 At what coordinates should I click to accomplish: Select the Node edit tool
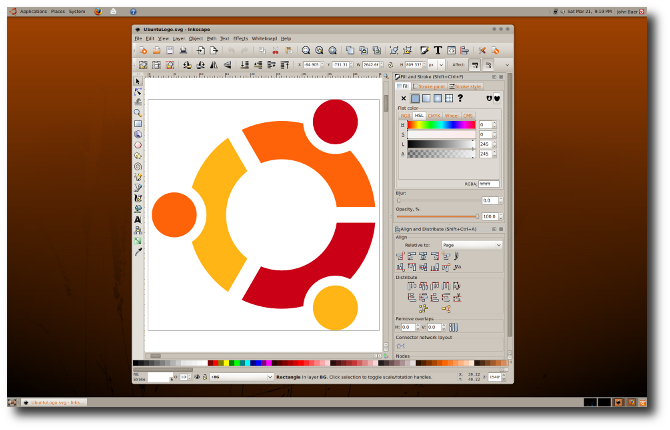click(x=138, y=92)
